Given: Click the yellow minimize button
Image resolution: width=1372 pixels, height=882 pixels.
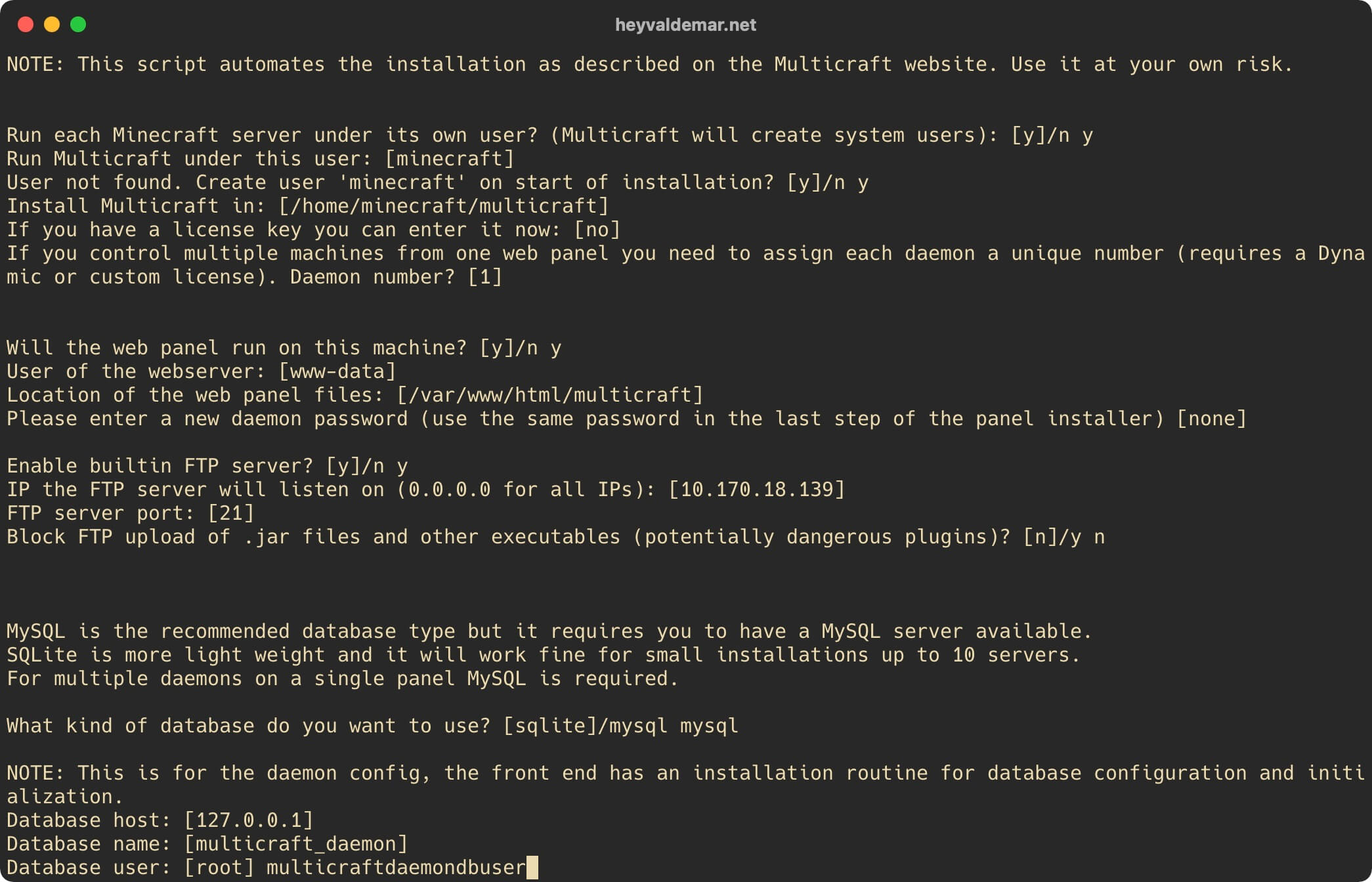Looking at the screenshot, I should pos(50,23).
